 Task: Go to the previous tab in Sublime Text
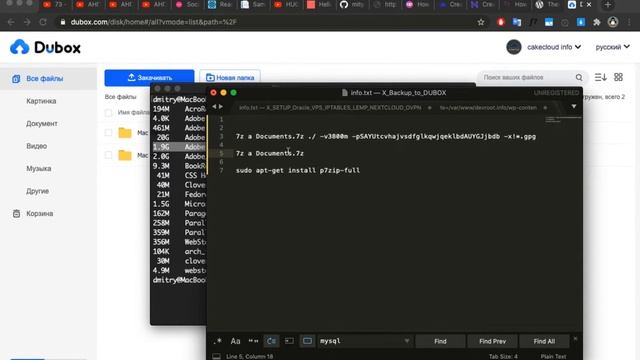click(x=214, y=107)
